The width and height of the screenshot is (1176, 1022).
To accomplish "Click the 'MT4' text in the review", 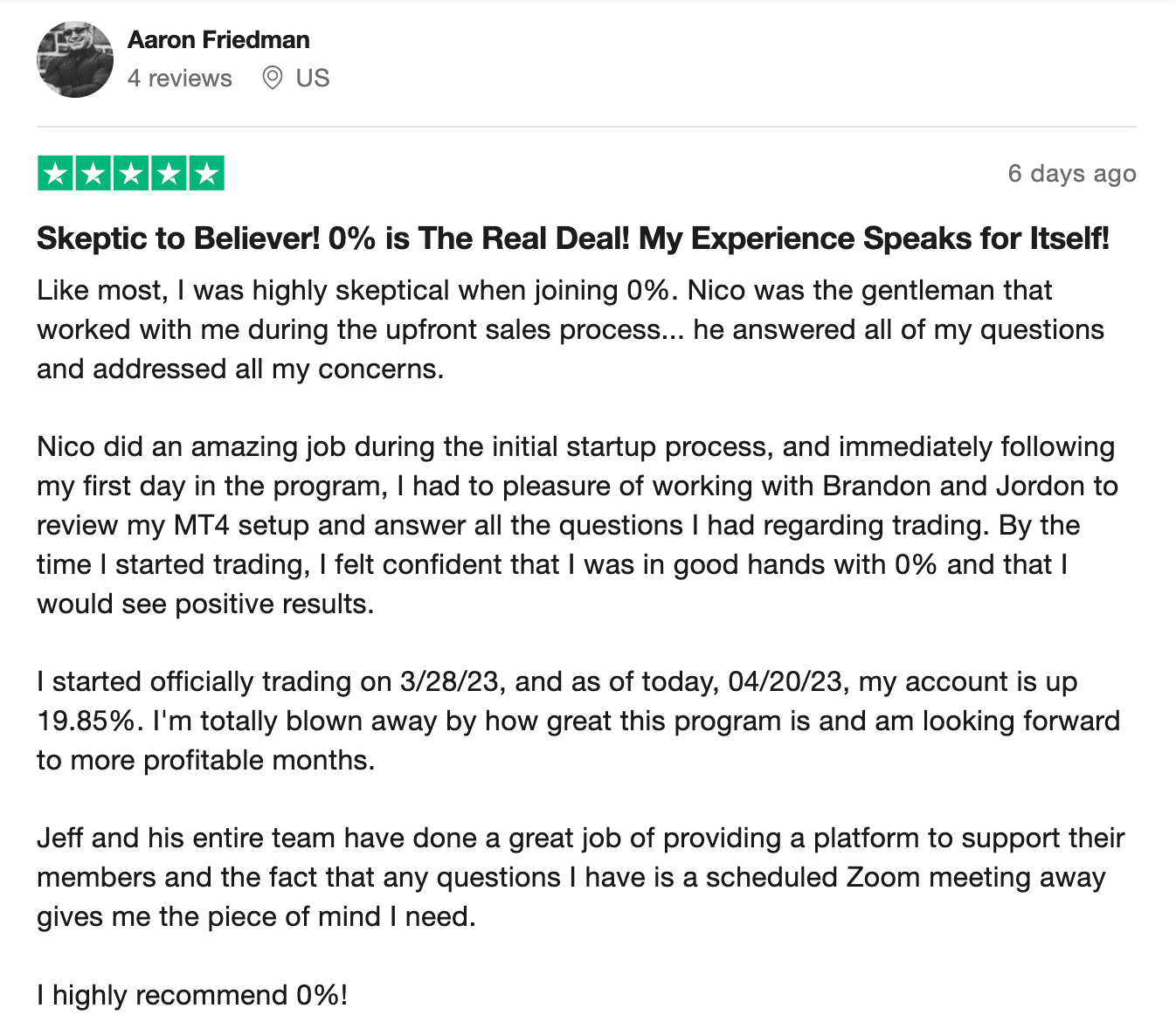I will click(x=202, y=526).
